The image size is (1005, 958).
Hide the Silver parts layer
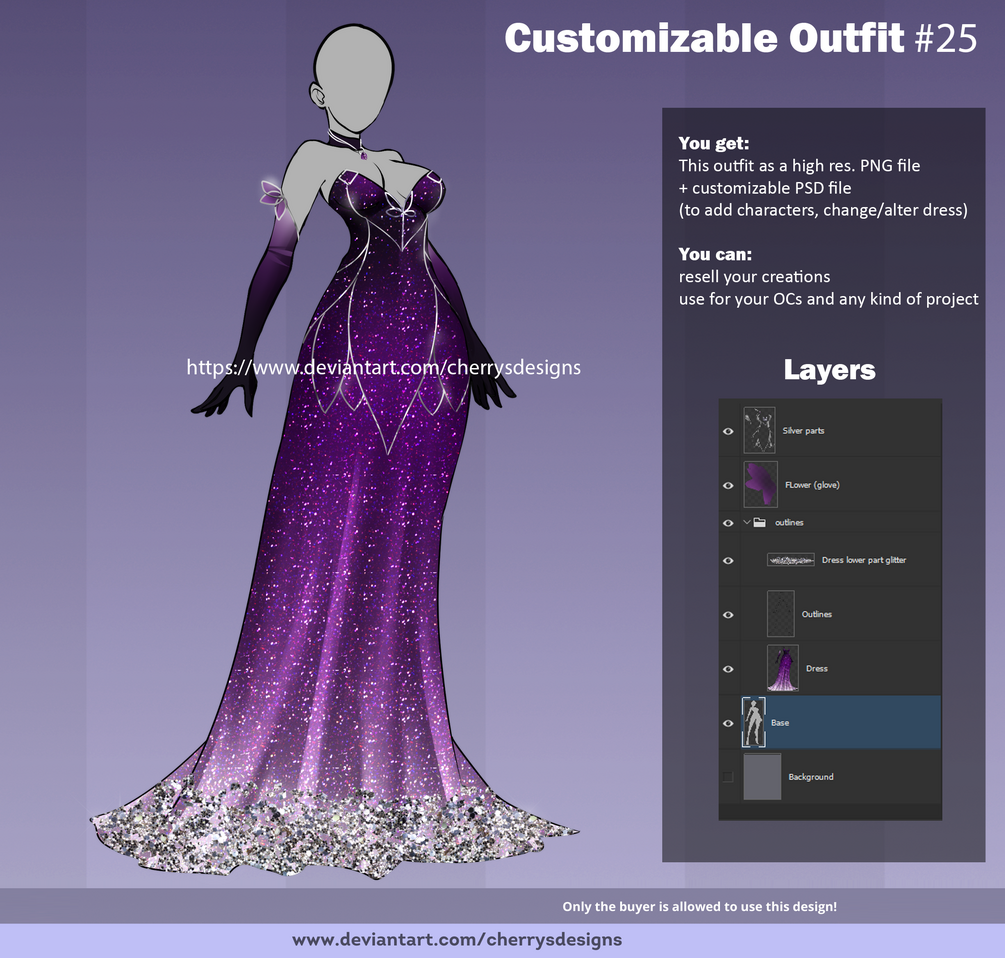[728, 431]
